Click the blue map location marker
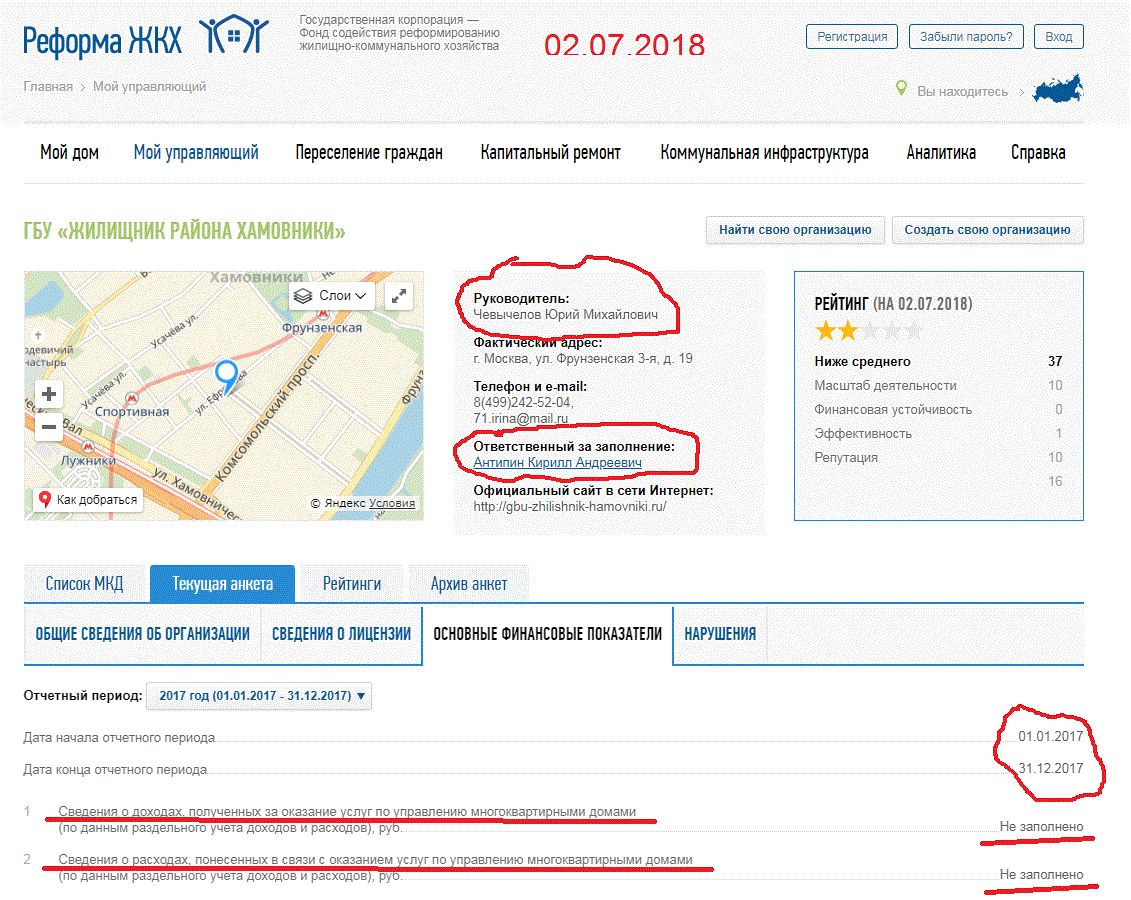Screen dimensions: 1131x900 pos(226,377)
